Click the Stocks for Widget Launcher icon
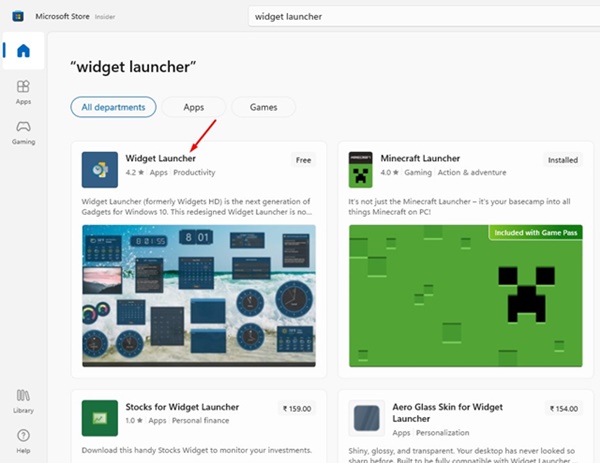This screenshot has width=600, height=463. coord(99,418)
